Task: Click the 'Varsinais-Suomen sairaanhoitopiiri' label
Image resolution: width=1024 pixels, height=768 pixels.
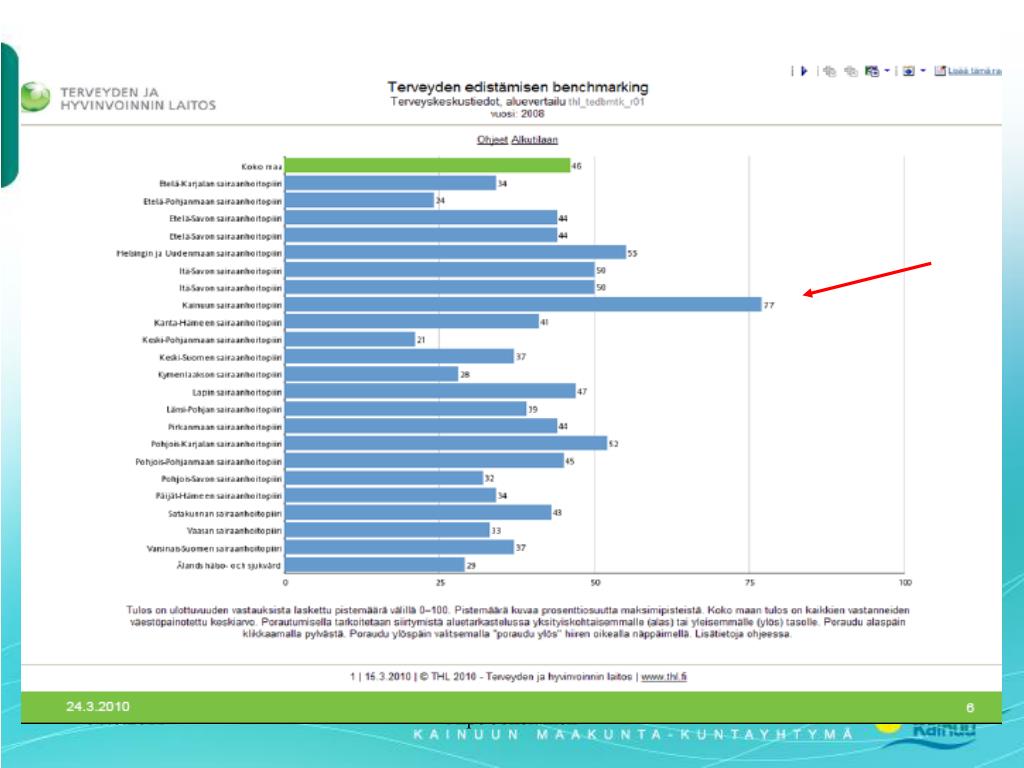Action: (x=214, y=548)
